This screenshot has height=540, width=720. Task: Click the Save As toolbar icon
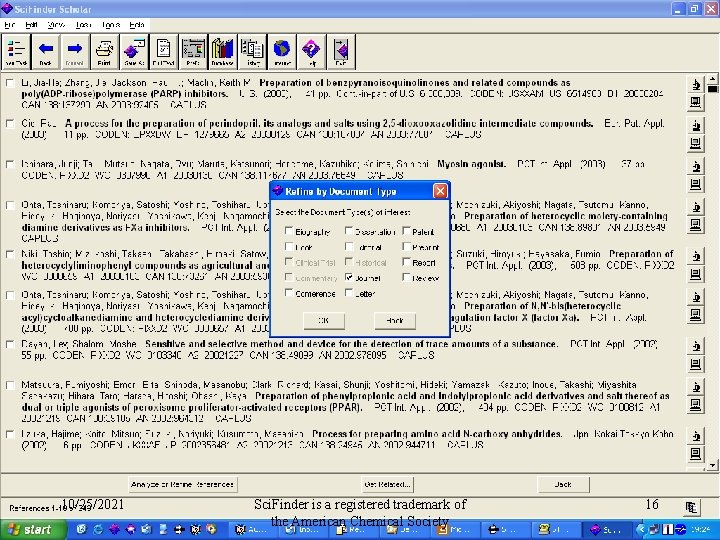(x=134, y=51)
